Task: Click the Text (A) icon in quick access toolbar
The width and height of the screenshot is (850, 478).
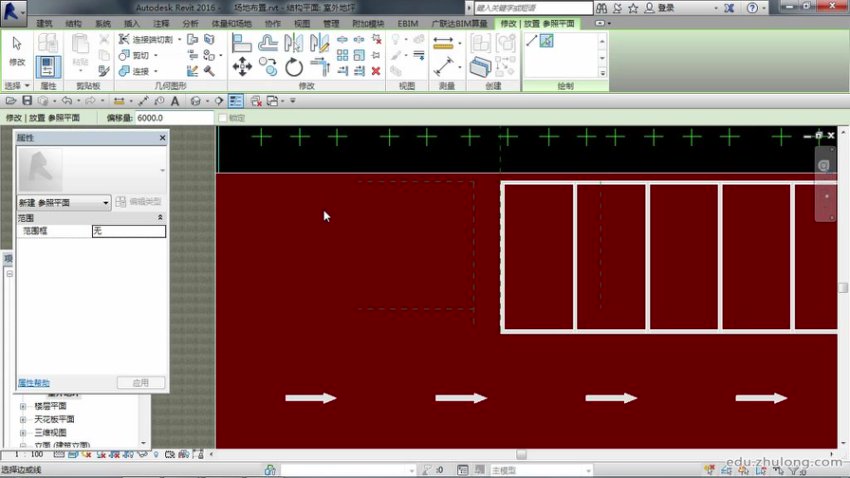Action: pos(175,101)
